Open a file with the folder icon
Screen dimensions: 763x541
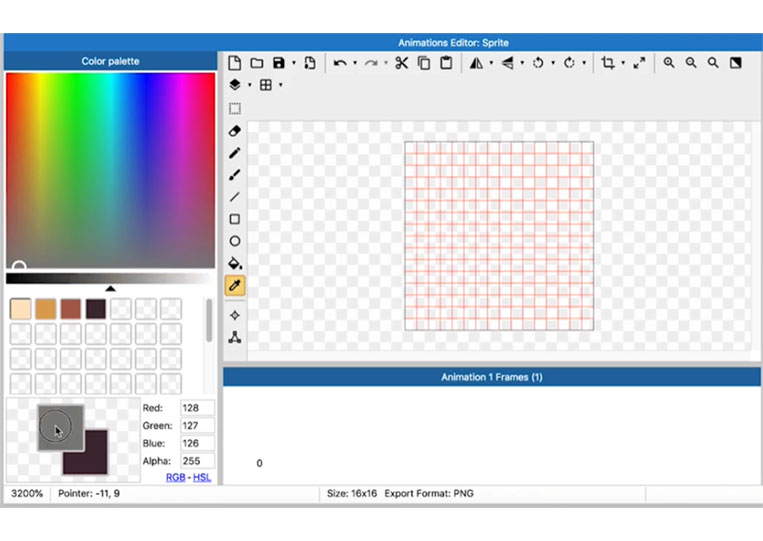coord(257,63)
